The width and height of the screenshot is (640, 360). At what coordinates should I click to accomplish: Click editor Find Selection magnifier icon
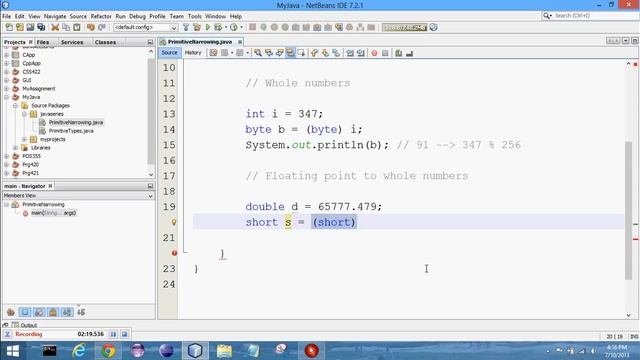tap(258, 53)
